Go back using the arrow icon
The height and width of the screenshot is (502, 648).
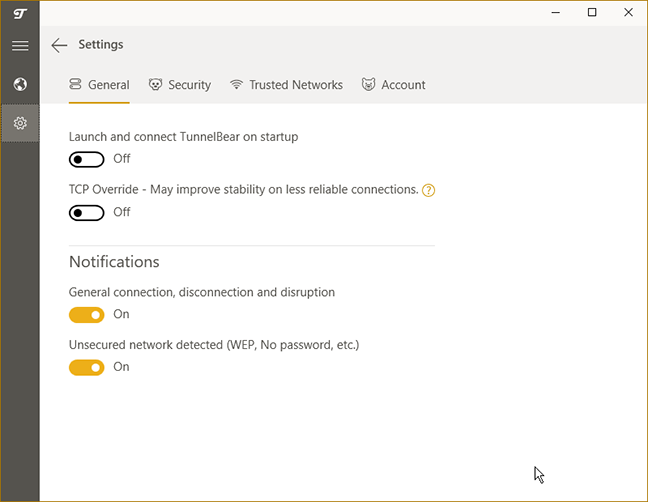click(59, 45)
